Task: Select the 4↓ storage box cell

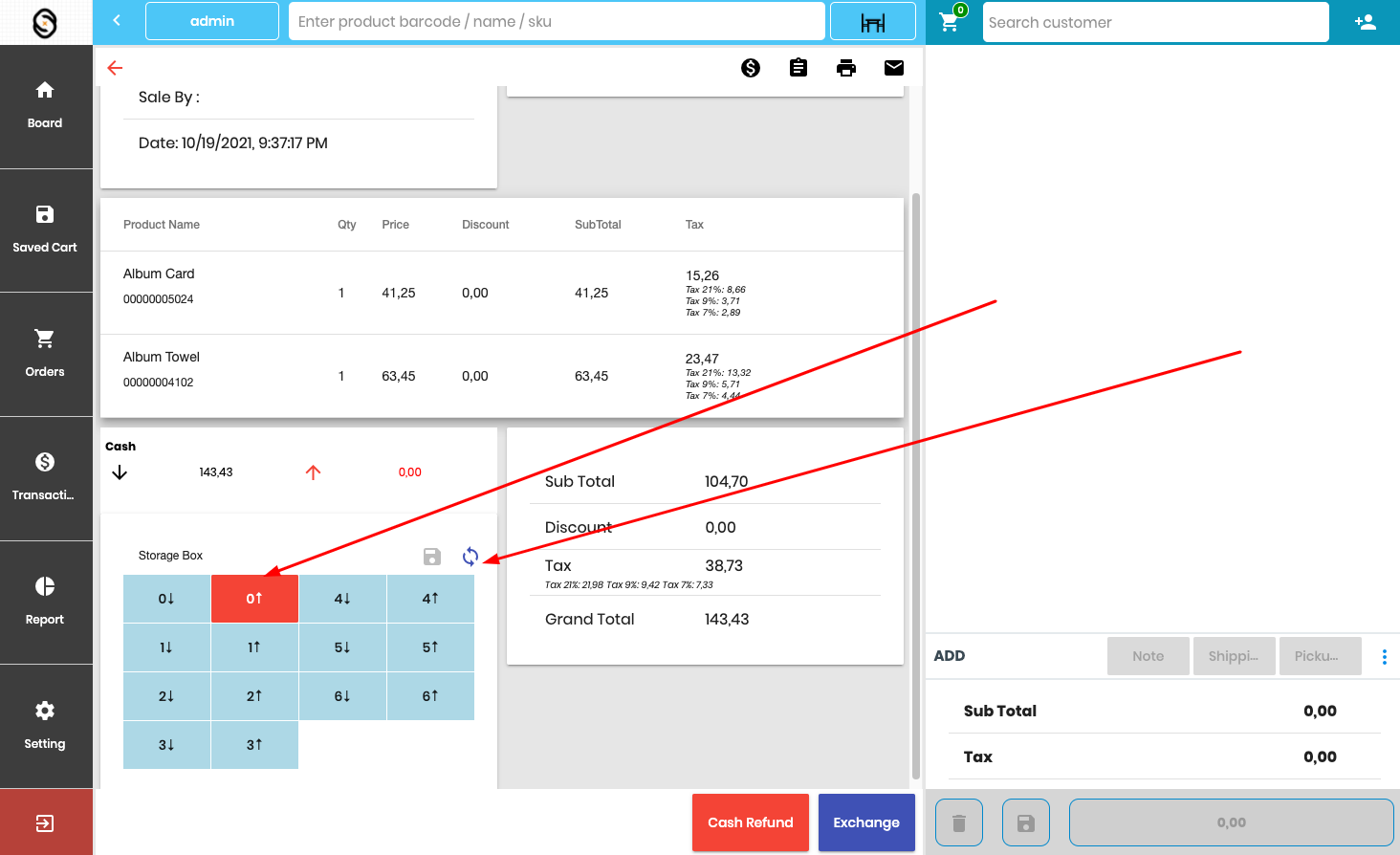Action: coord(342,599)
